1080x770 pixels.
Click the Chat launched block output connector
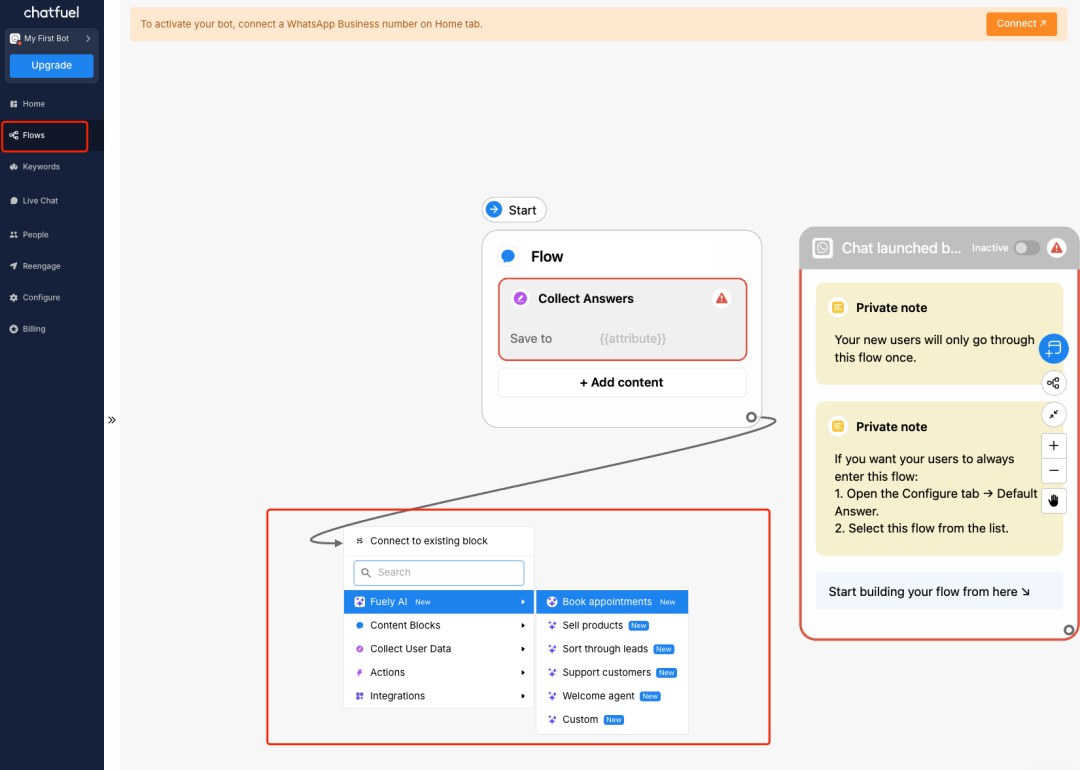pos(1068,630)
